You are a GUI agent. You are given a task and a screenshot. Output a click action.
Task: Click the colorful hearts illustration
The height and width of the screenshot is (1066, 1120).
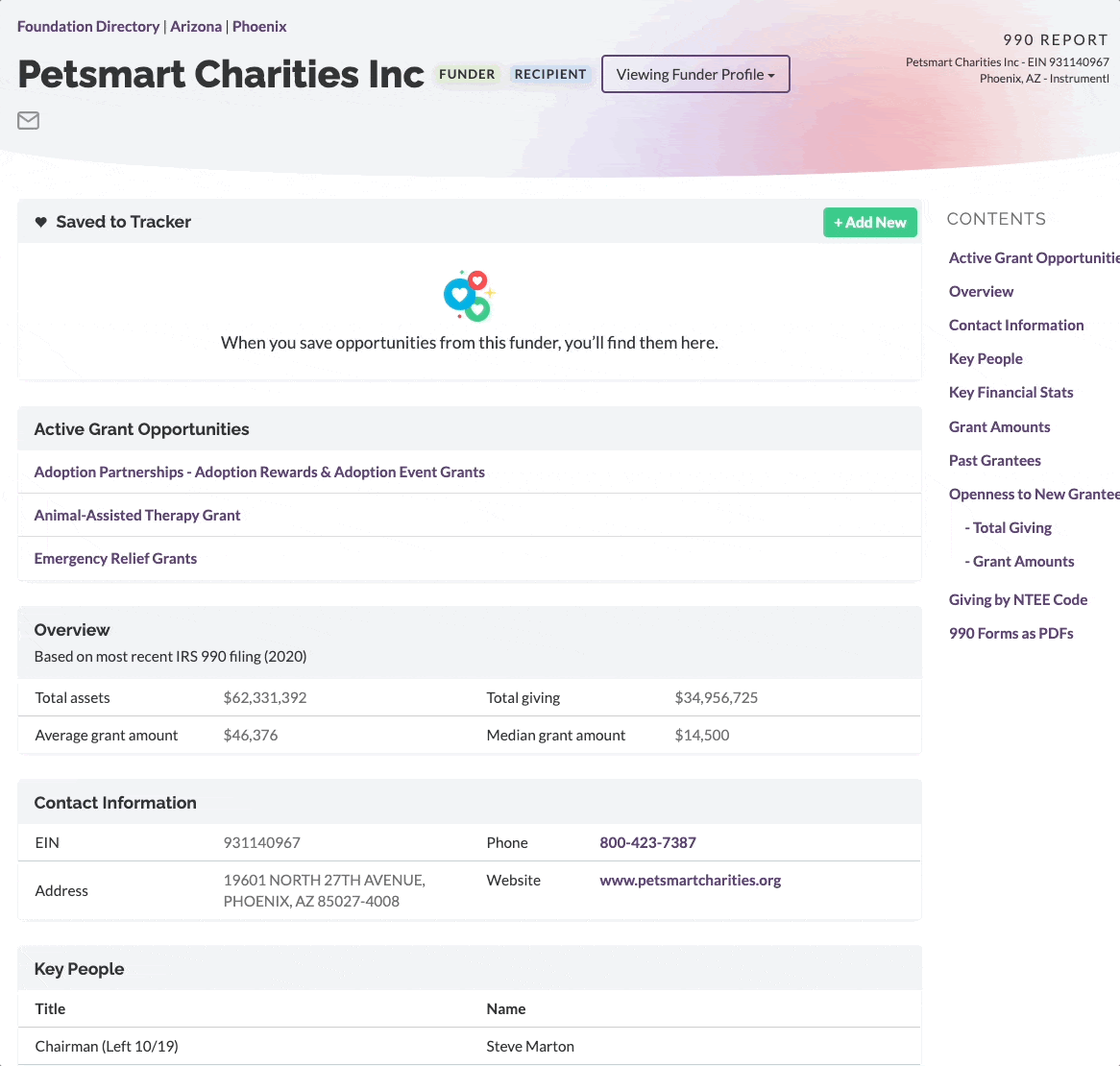pyautogui.click(x=470, y=296)
